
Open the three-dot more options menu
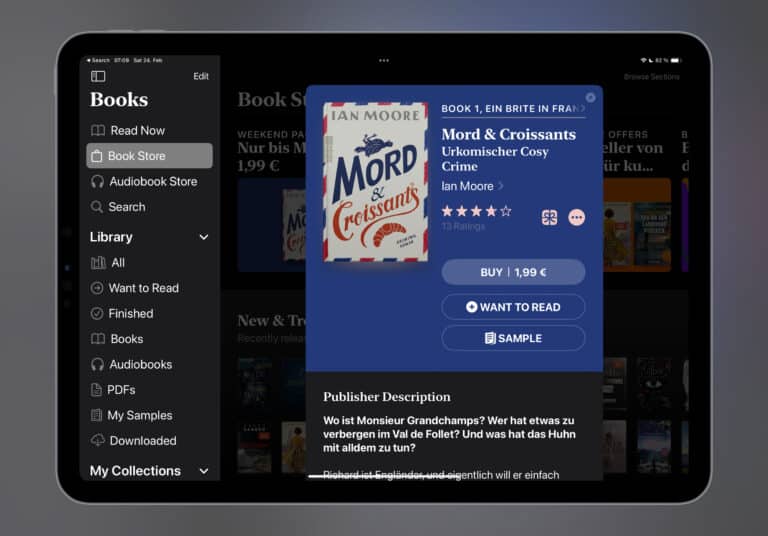[576, 217]
